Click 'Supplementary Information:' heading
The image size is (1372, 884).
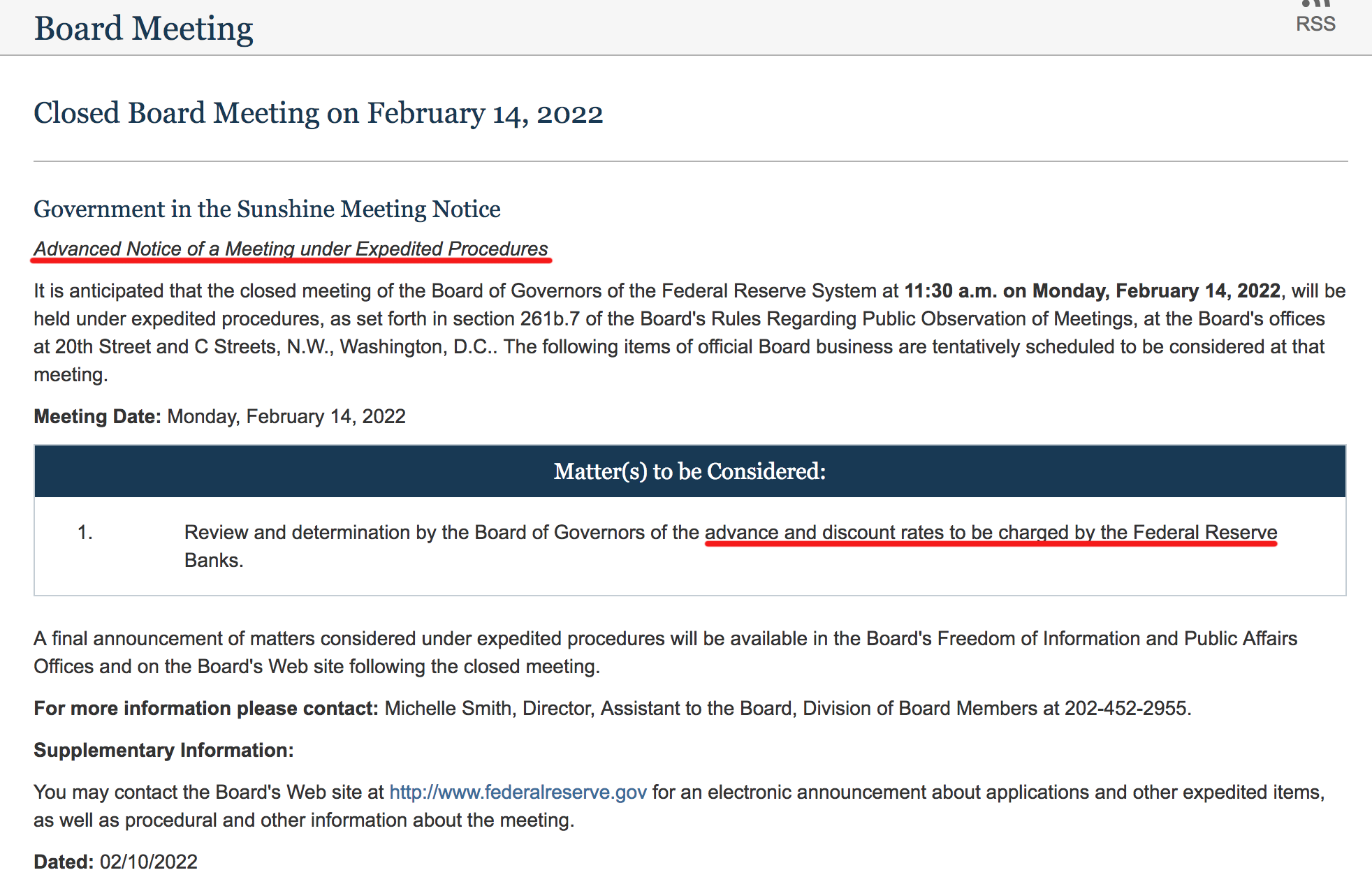pyautogui.click(x=163, y=750)
